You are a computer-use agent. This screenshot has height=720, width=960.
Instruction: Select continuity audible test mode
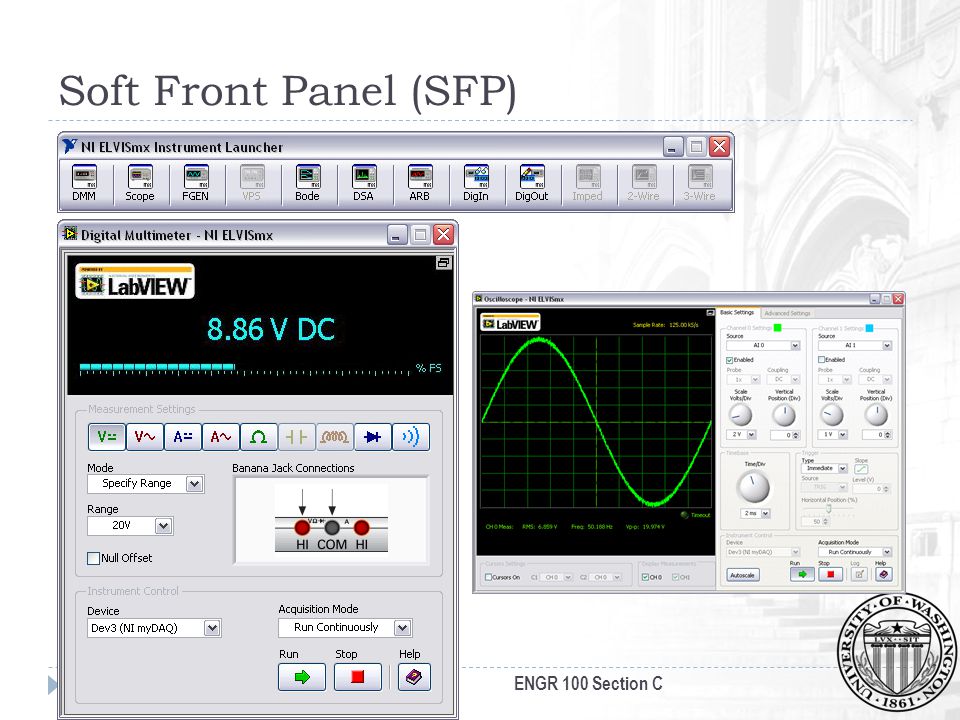point(410,437)
